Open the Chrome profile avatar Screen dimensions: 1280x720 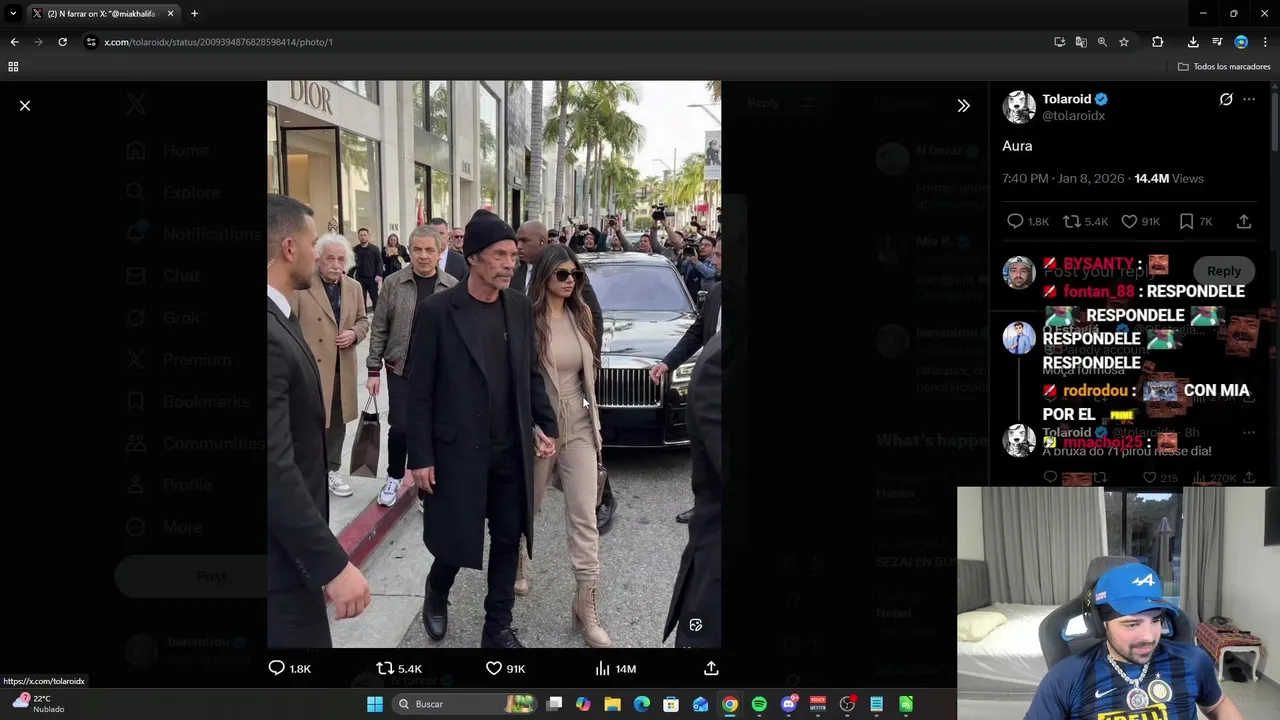coord(1241,42)
